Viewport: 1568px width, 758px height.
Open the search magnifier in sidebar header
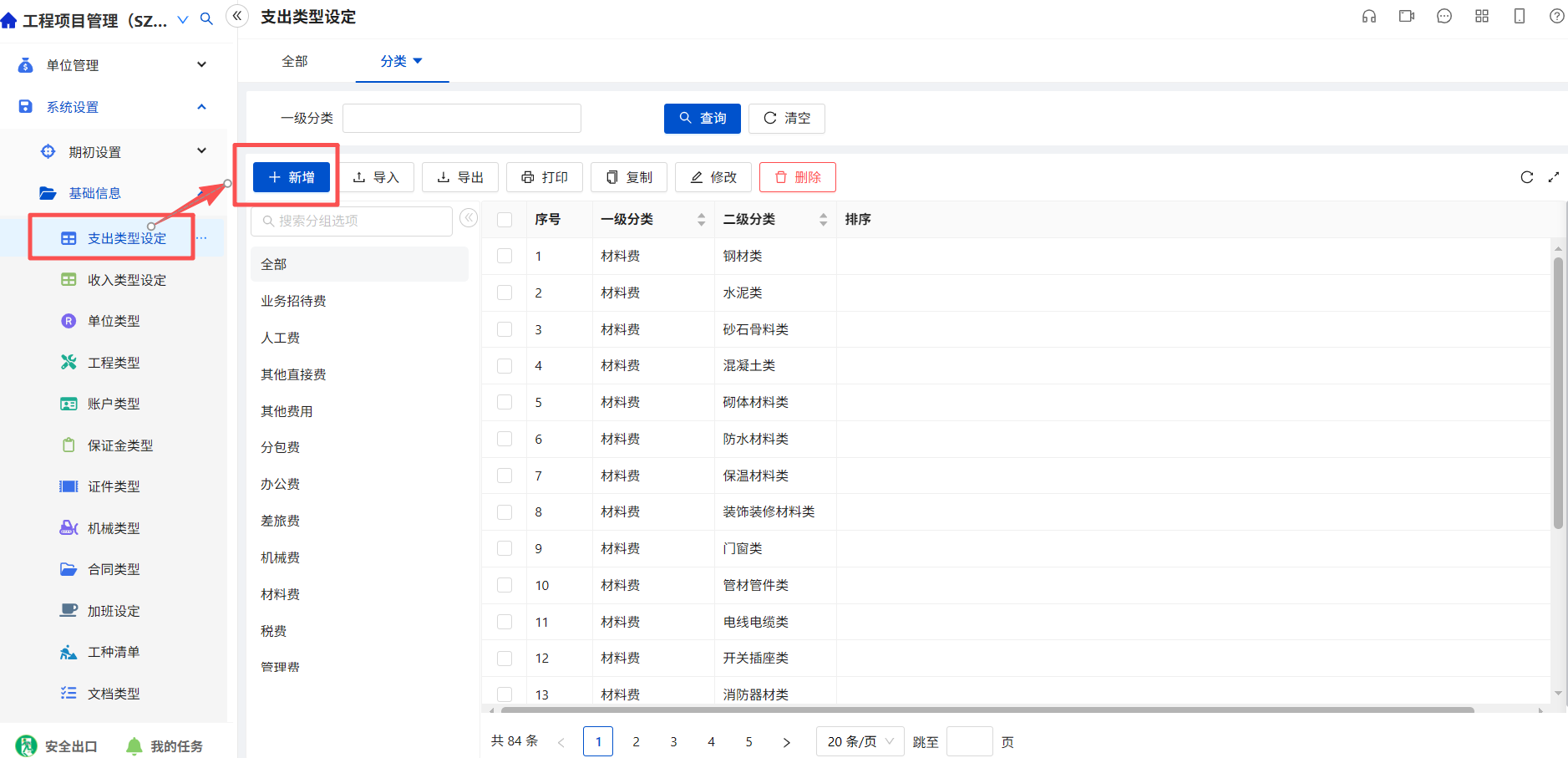206,18
